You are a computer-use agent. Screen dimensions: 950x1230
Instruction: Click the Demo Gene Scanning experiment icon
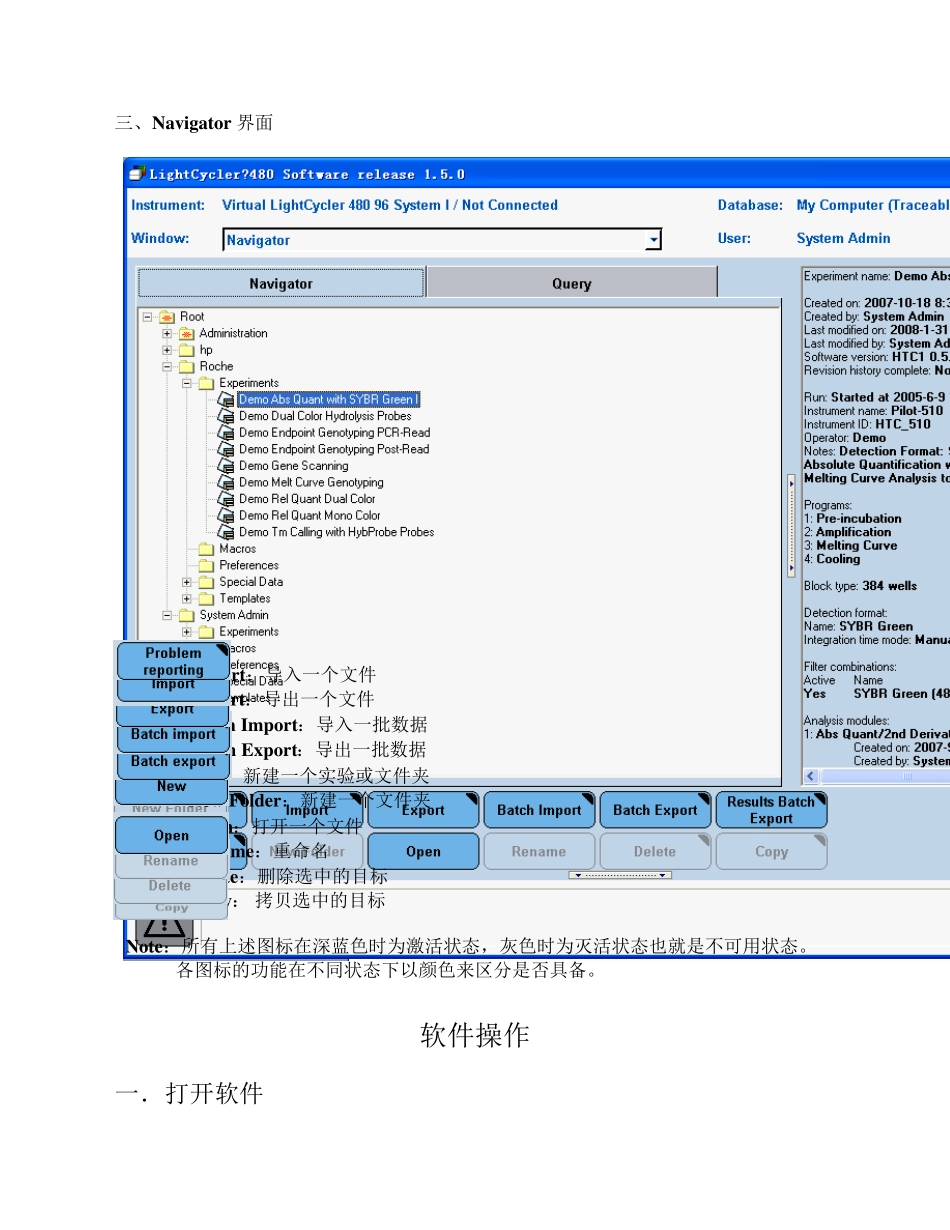click(226, 466)
